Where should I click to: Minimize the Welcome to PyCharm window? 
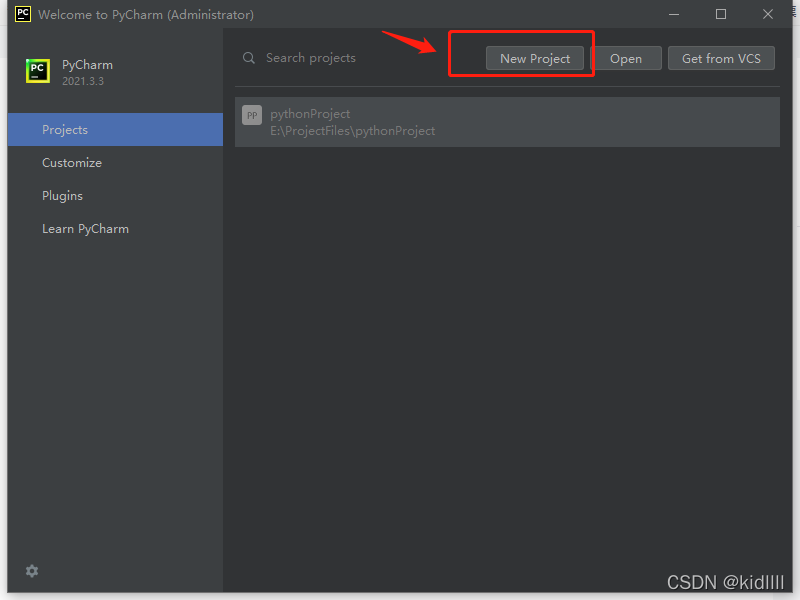coord(674,14)
